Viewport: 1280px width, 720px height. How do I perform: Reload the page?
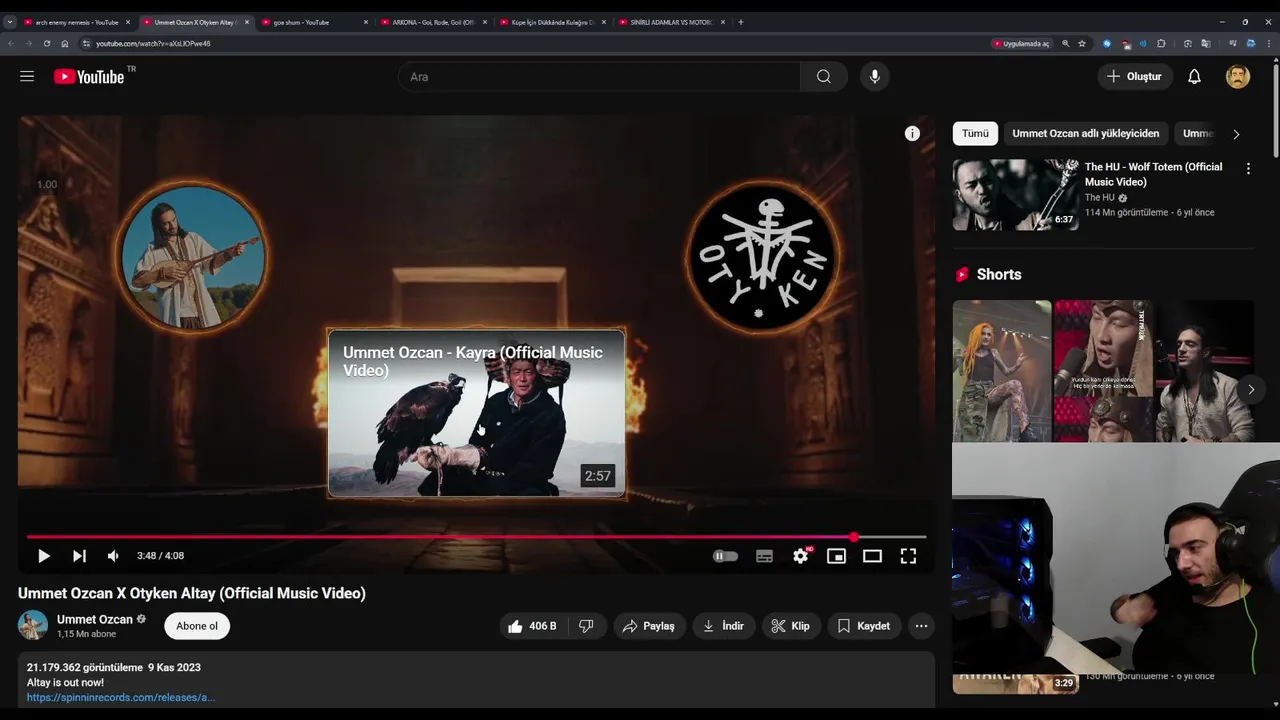click(46, 43)
